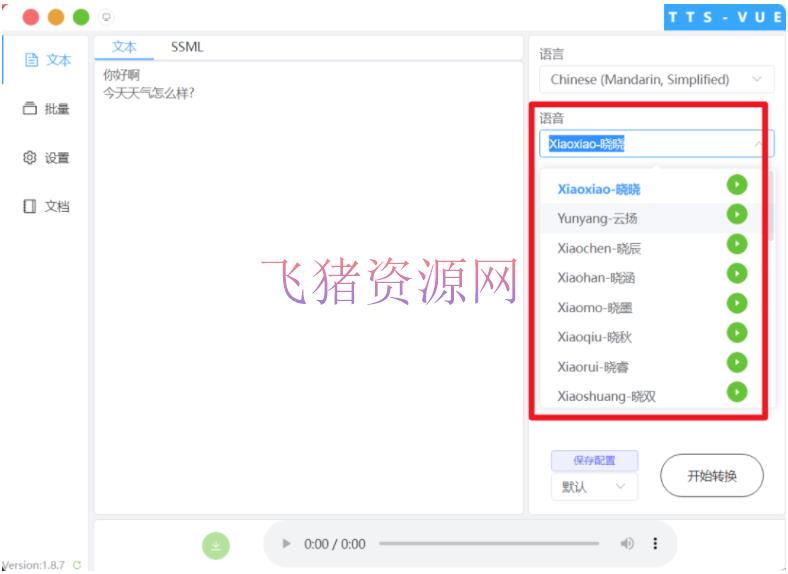This screenshot has width=788, height=574.
Task: Click the orange minimize window button
Action: coord(56,17)
